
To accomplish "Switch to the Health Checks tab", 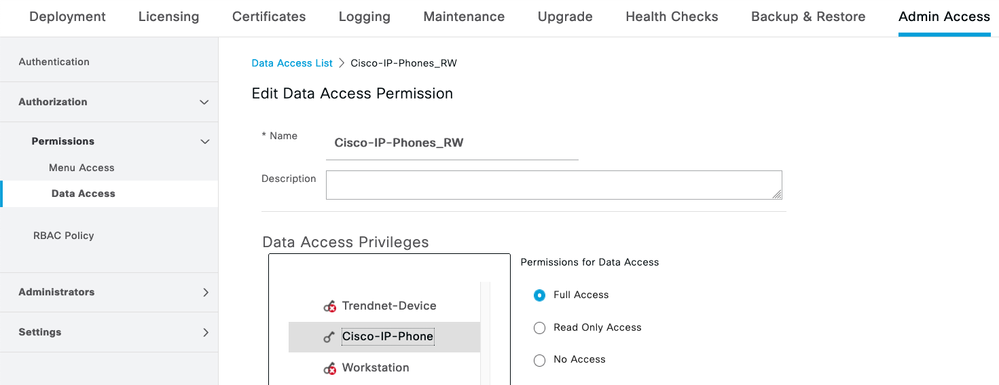I will pos(672,17).
